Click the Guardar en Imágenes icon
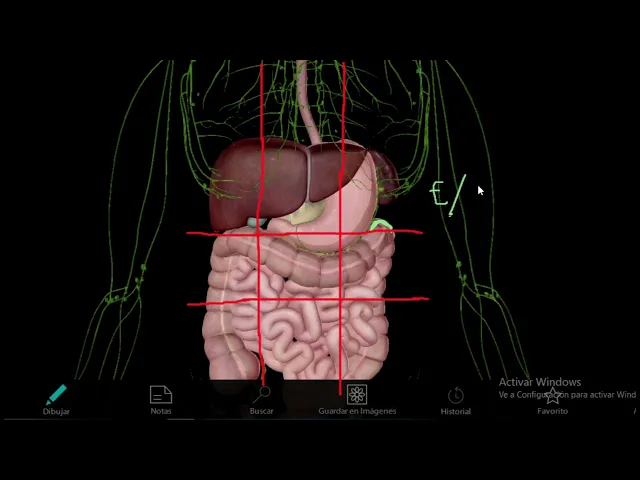The width and height of the screenshot is (640, 480). [357, 394]
